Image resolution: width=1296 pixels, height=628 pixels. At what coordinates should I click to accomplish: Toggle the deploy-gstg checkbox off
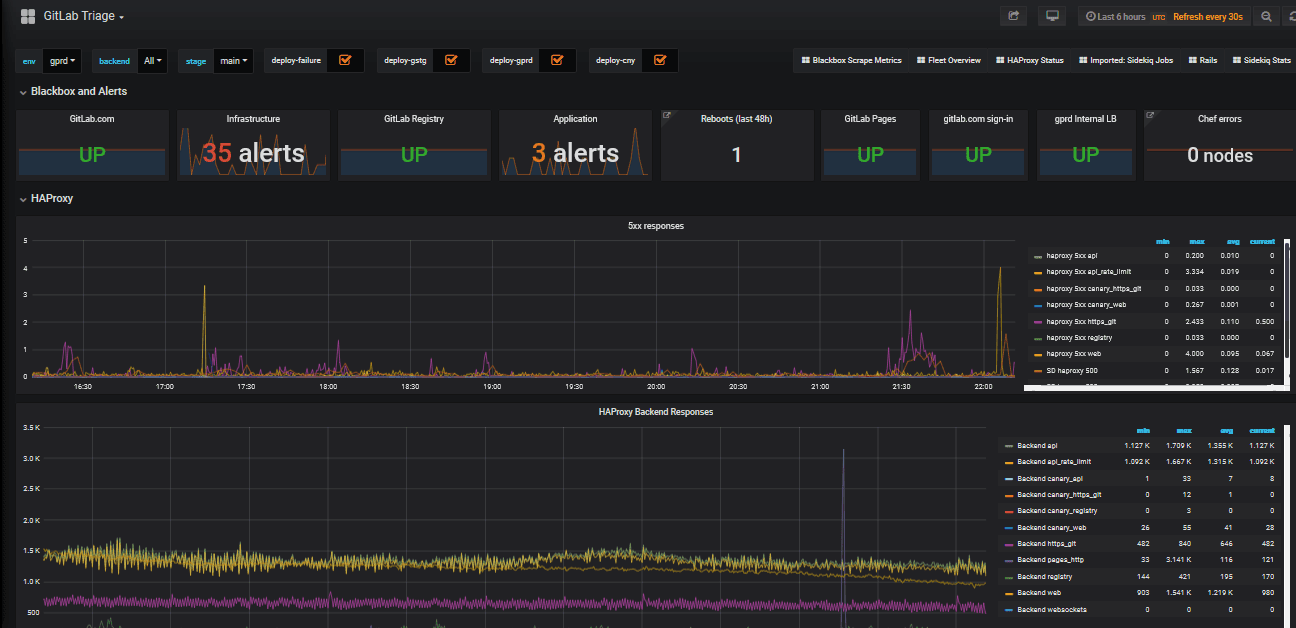click(451, 60)
